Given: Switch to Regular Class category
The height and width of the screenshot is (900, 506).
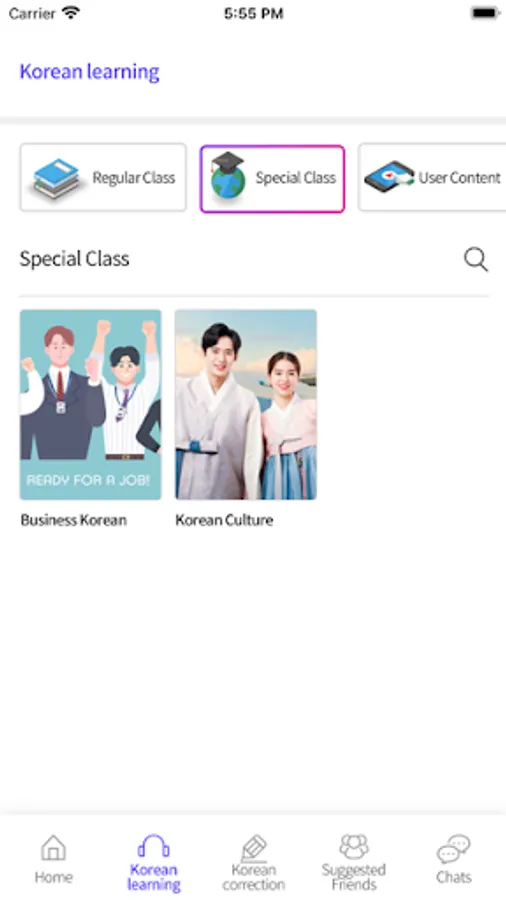Looking at the screenshot, I should 103,177.
